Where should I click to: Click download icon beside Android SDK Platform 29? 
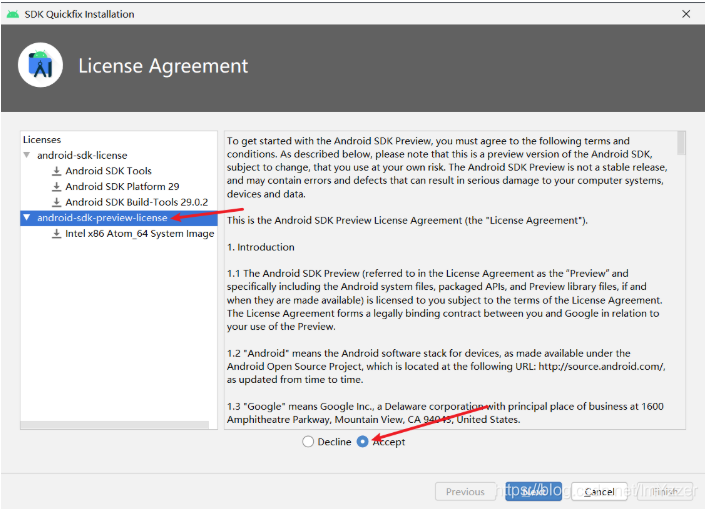56,186
